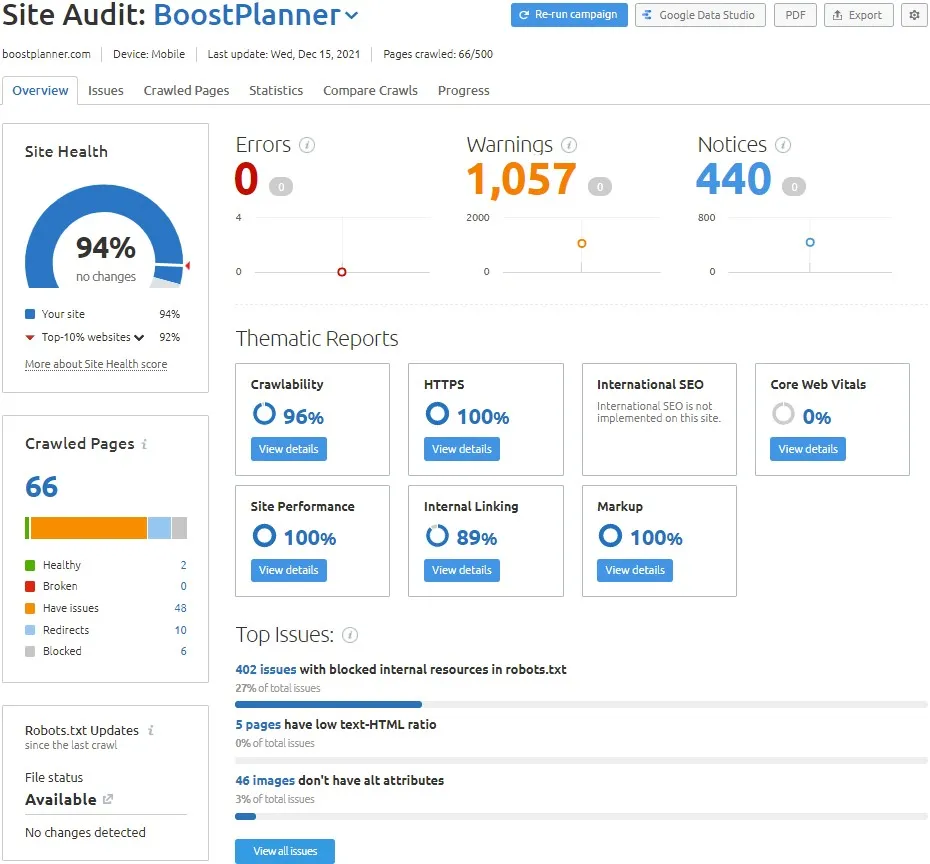Click the red error point on Errors chart

click(342, 272)
